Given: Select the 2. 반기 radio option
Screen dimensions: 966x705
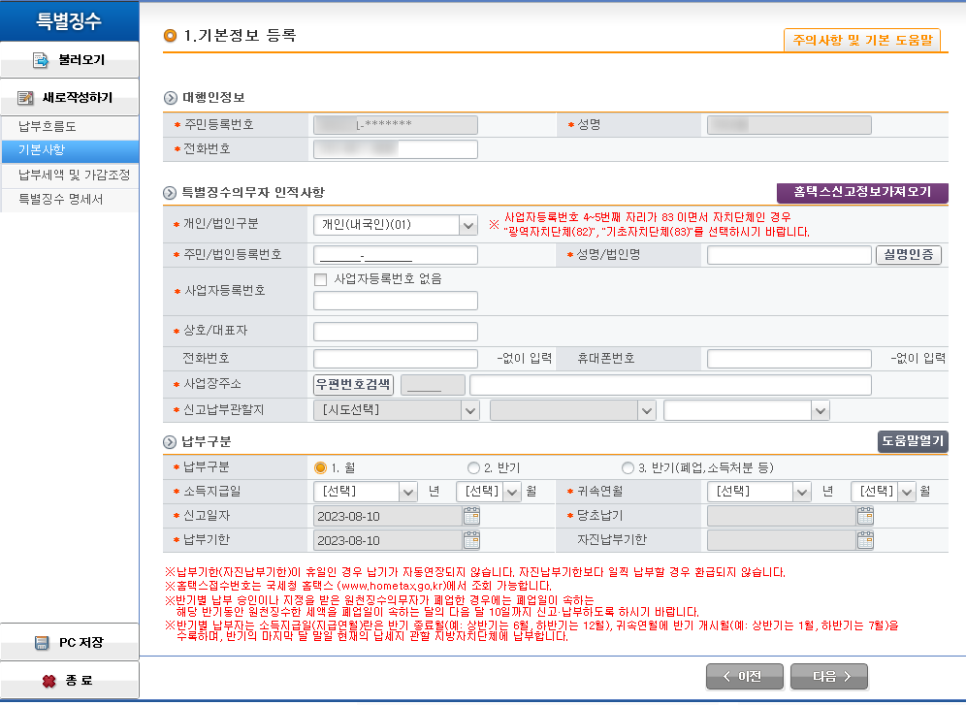Looking at the screenshot, I should (473, 467).
